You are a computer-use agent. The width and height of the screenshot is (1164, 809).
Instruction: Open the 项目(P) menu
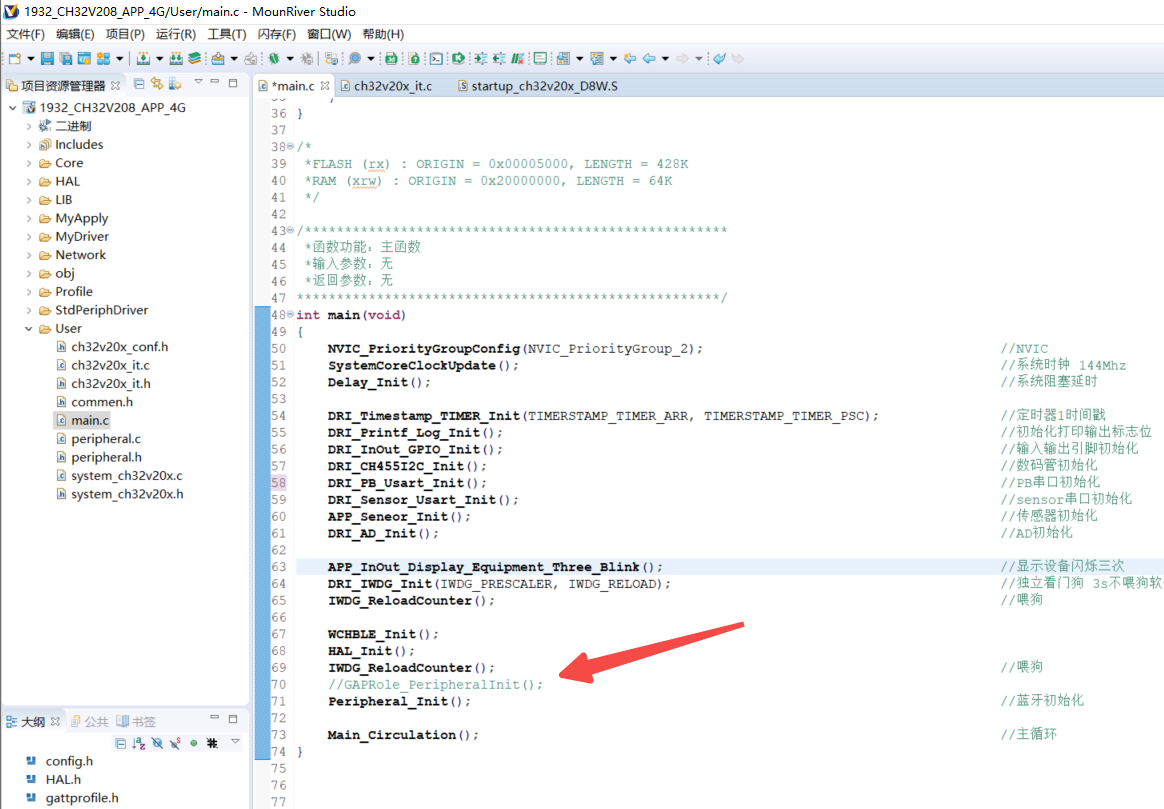[x=125, y=34]
